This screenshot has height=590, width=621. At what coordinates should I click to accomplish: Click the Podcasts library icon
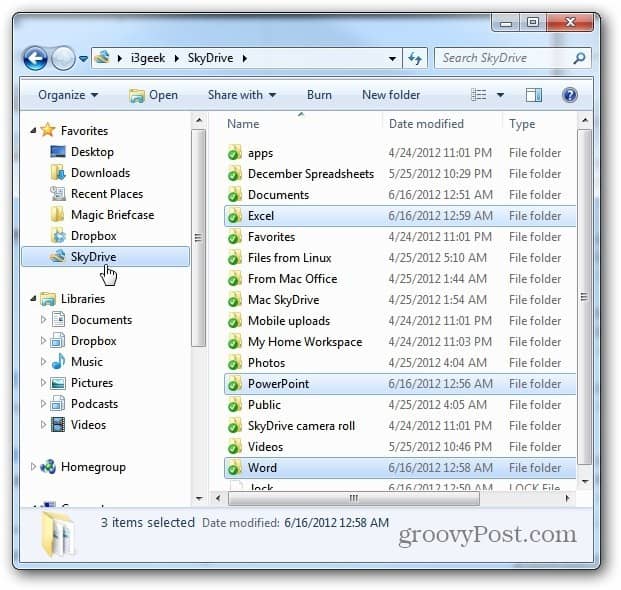[x=58, y=404]
